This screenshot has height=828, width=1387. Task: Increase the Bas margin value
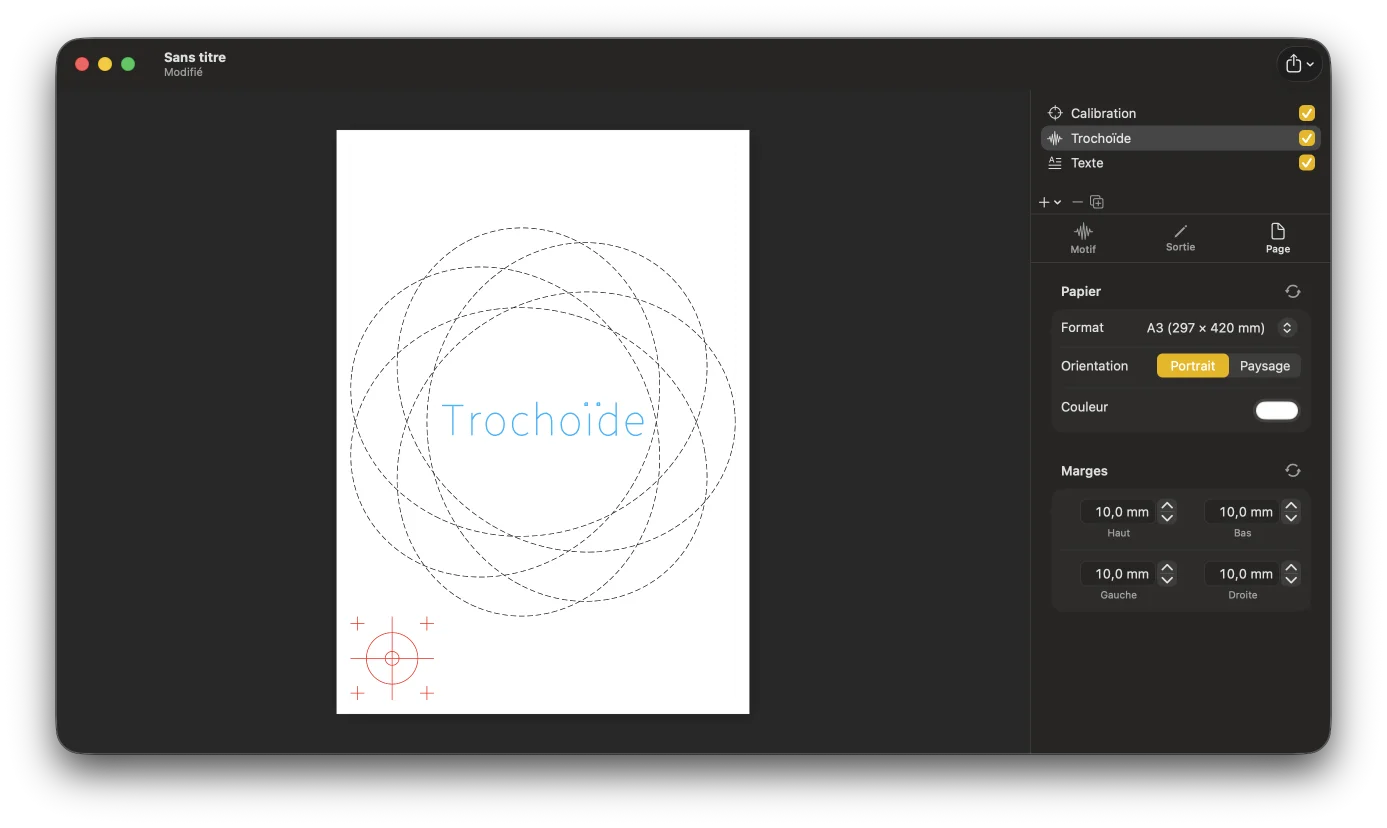[1291, 506]
